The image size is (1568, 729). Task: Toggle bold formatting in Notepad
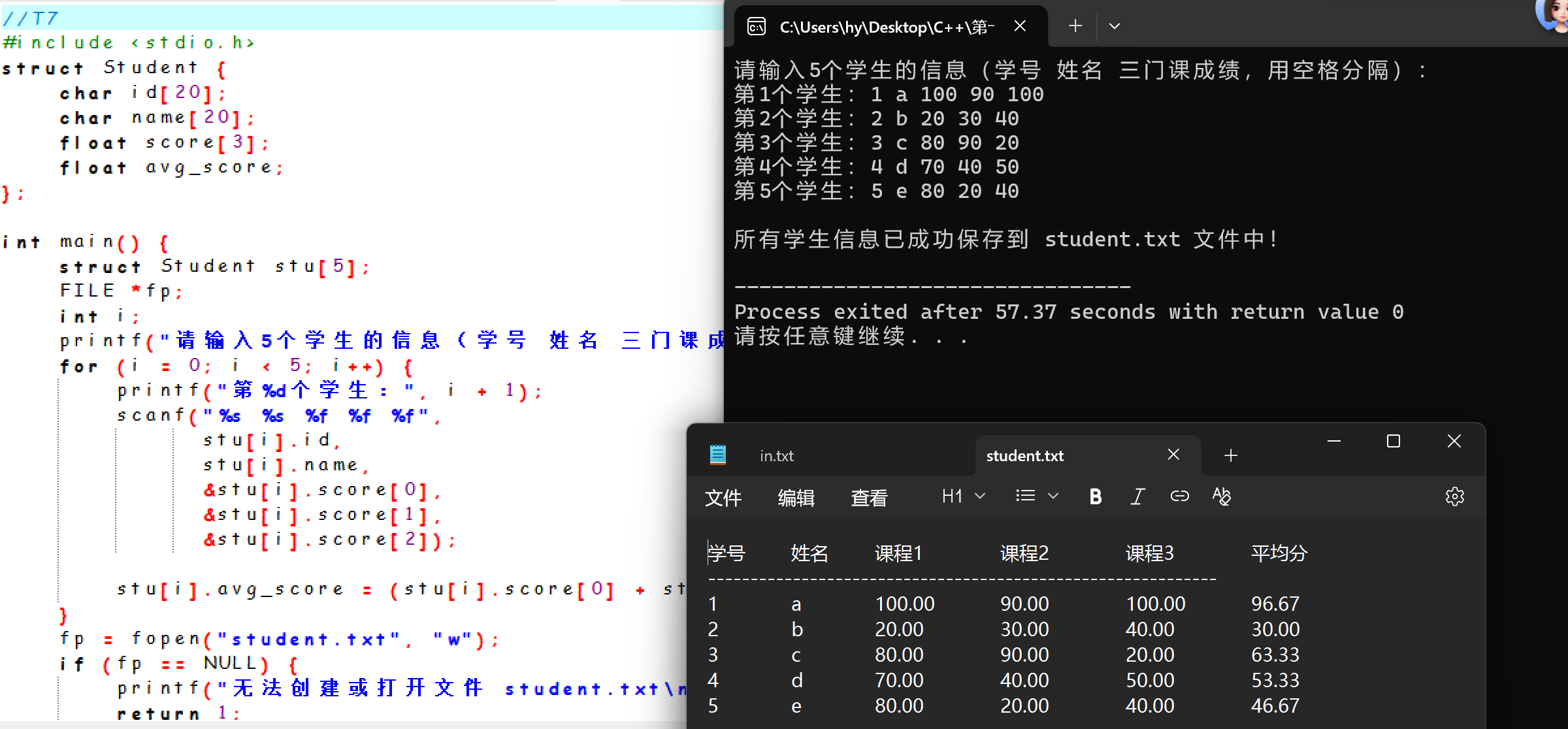click(x=1096, y=497)
